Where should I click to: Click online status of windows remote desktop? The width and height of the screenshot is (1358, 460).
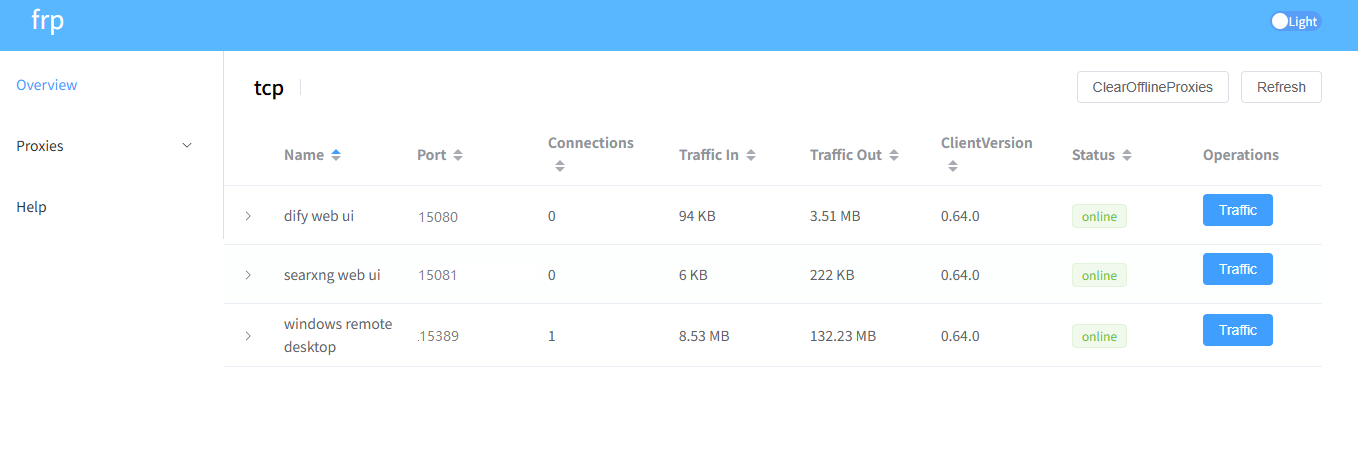[1099, 336]
